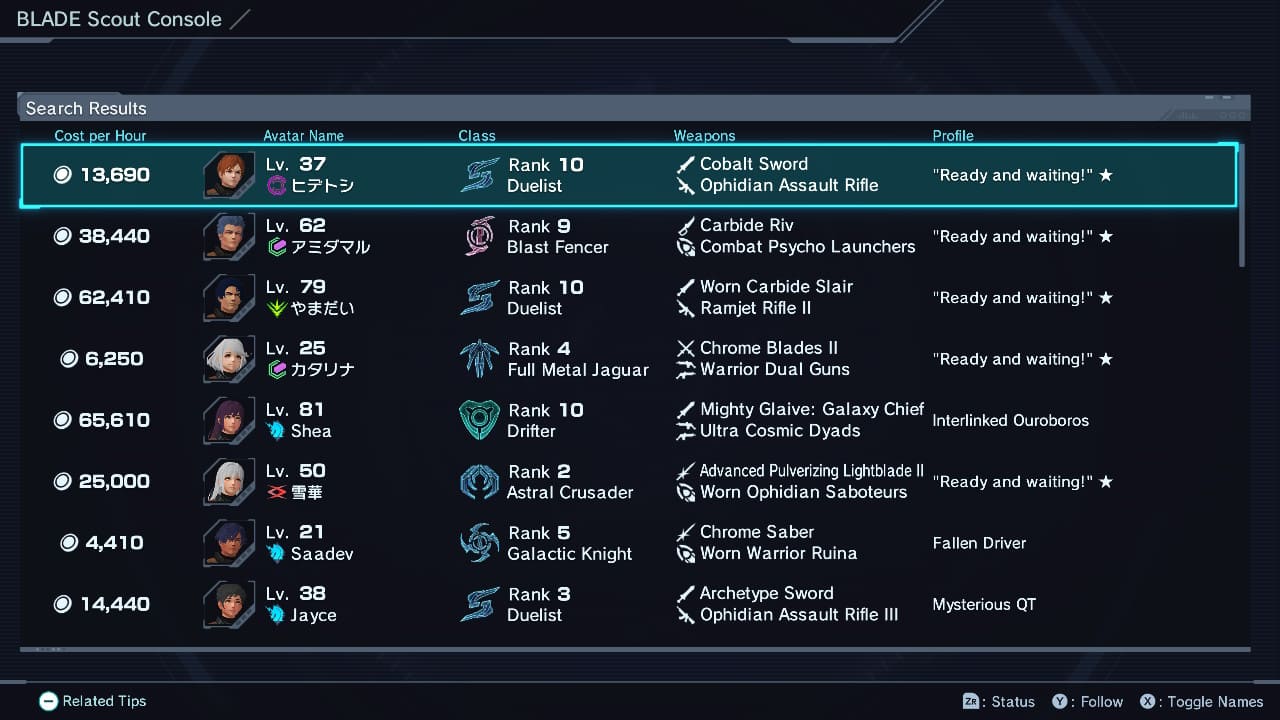
Task: Click the division icon next to Shea
Action: tap(277, 431)
